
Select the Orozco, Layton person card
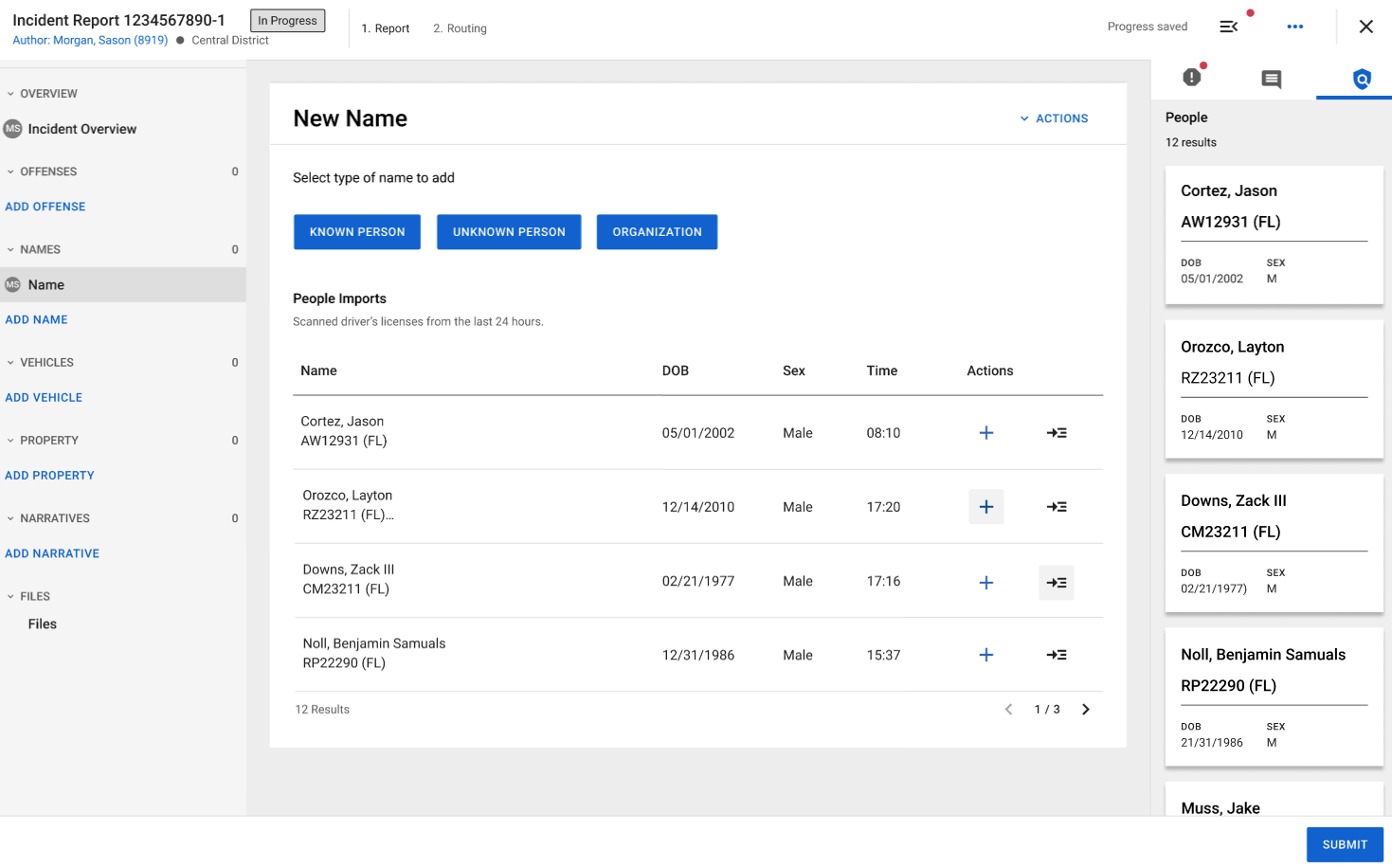pos(1274,389)
